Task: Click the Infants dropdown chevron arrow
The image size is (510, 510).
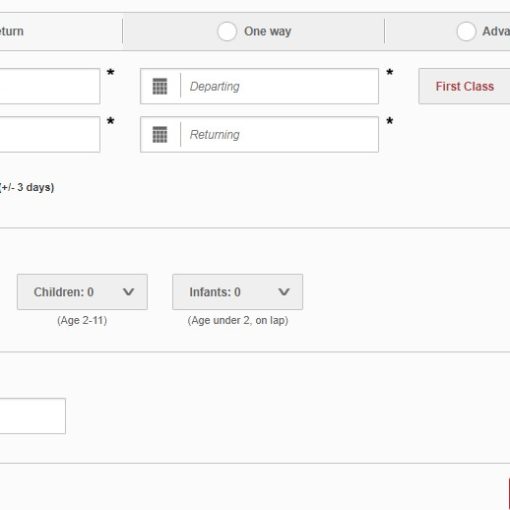Action: 284,292
